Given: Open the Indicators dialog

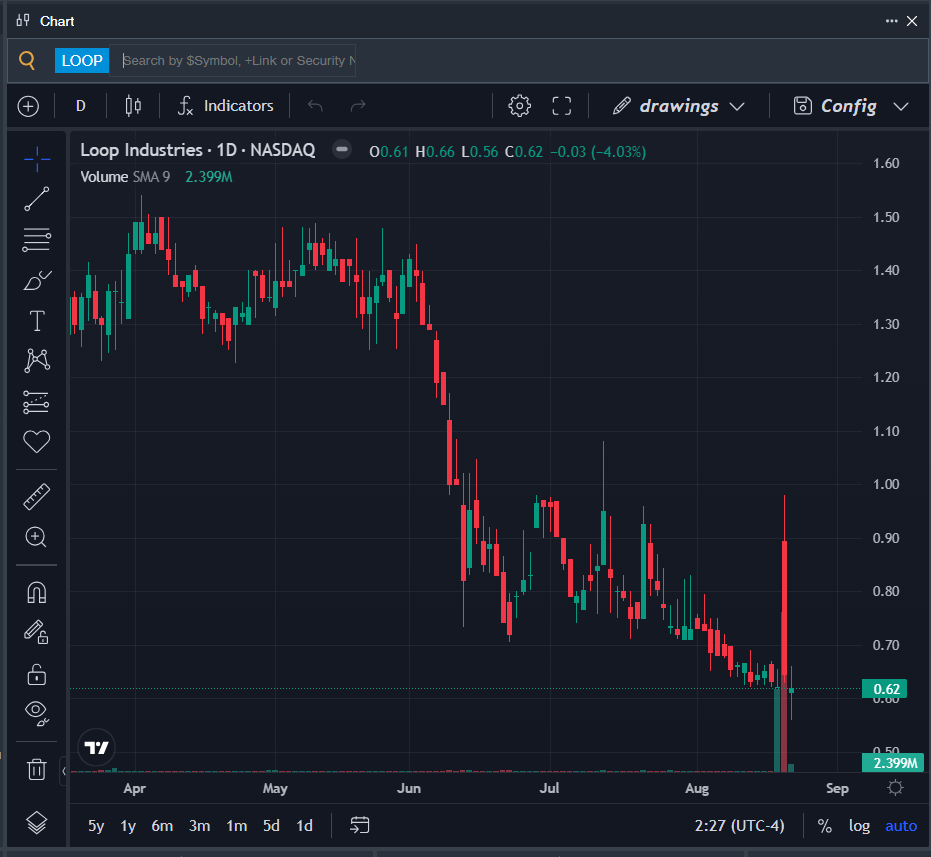Looking at the screenshot, I should coord(226,106).
